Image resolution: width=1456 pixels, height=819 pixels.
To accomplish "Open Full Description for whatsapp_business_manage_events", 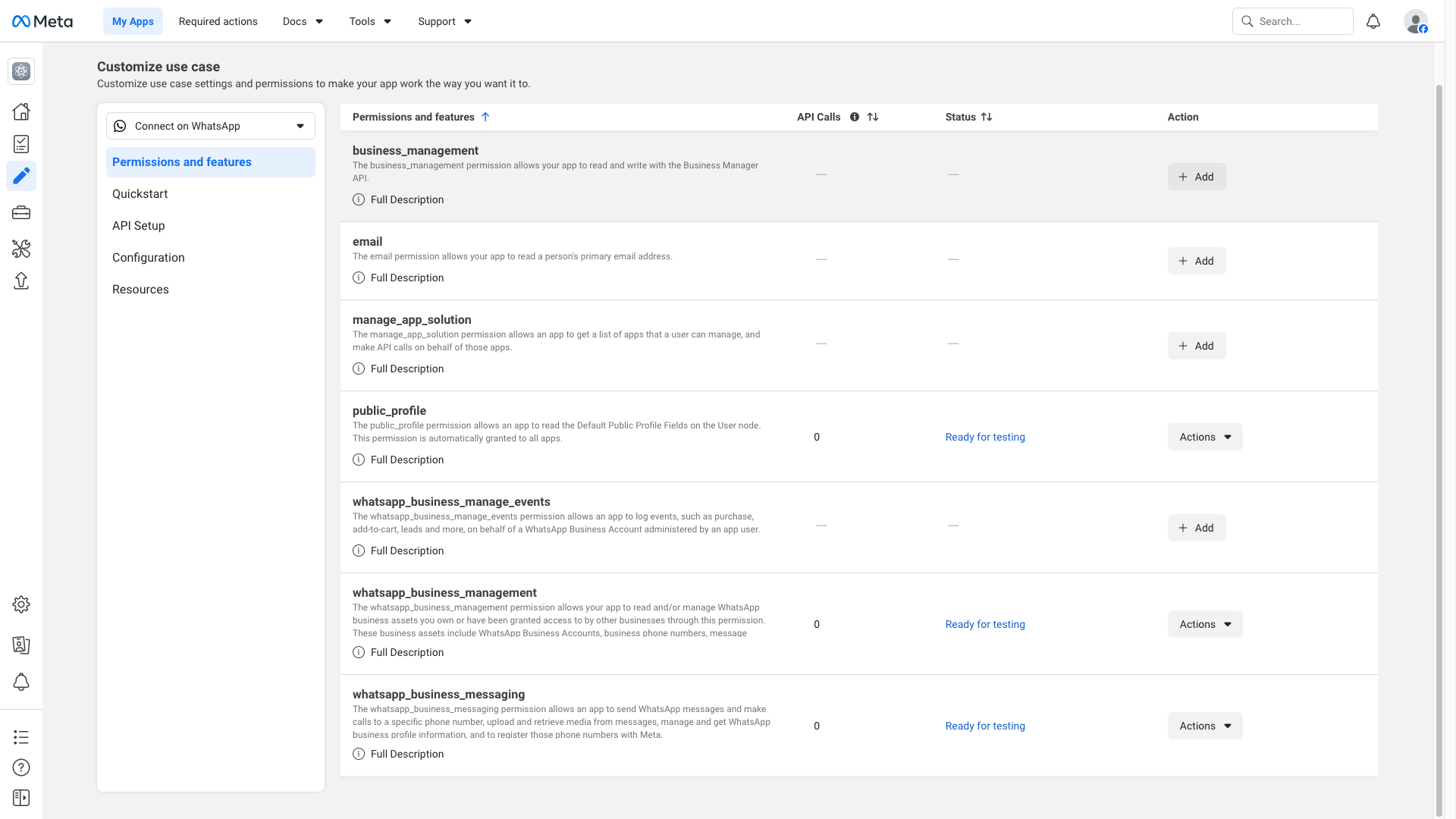I will (x=398, y=551).
